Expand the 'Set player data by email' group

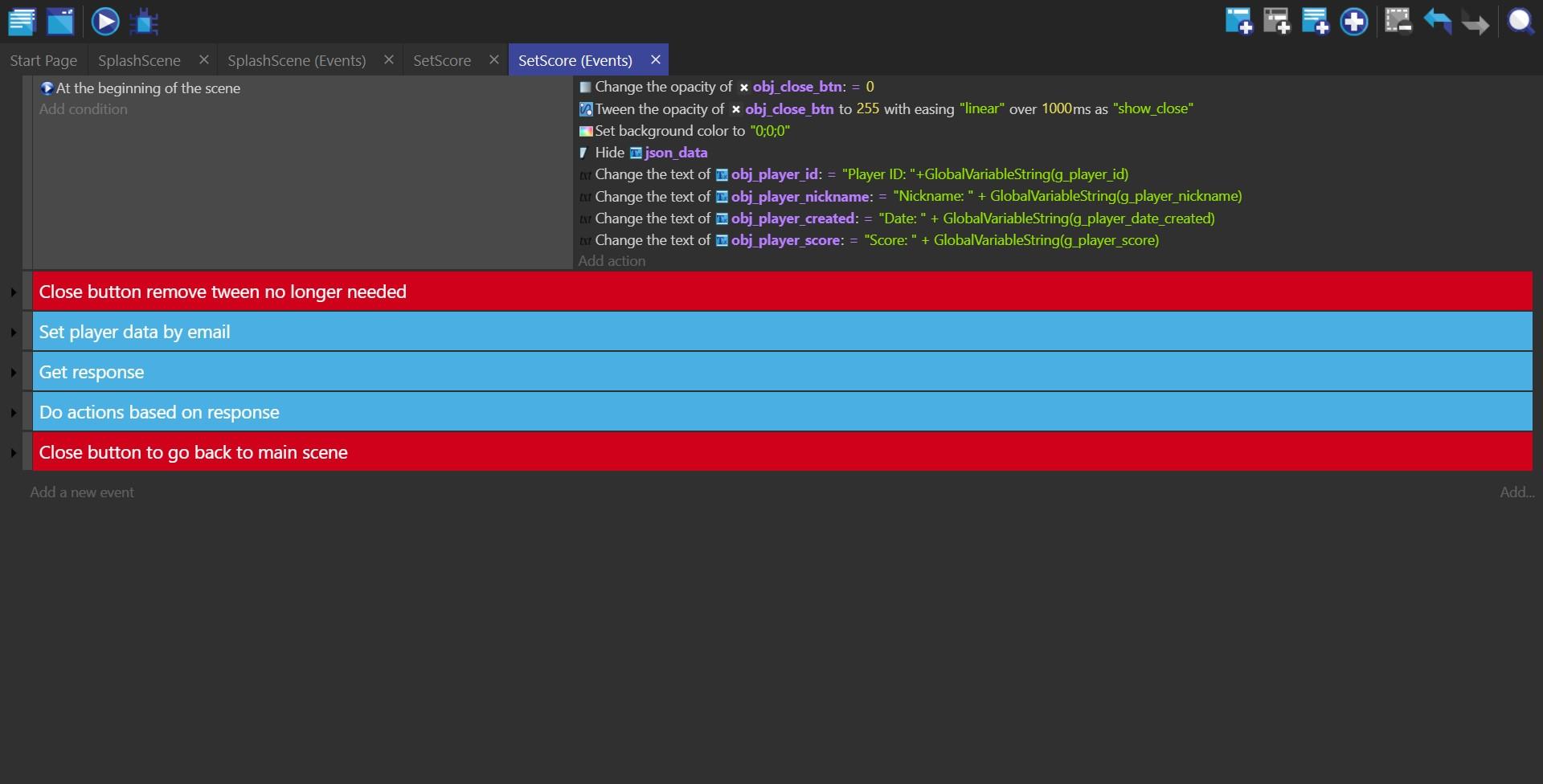[14, 333]
